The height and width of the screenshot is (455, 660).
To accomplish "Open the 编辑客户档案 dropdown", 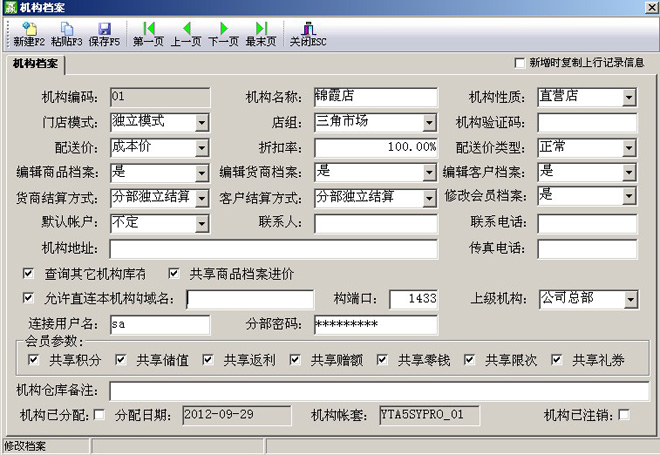I will click(x=628, y=173).
